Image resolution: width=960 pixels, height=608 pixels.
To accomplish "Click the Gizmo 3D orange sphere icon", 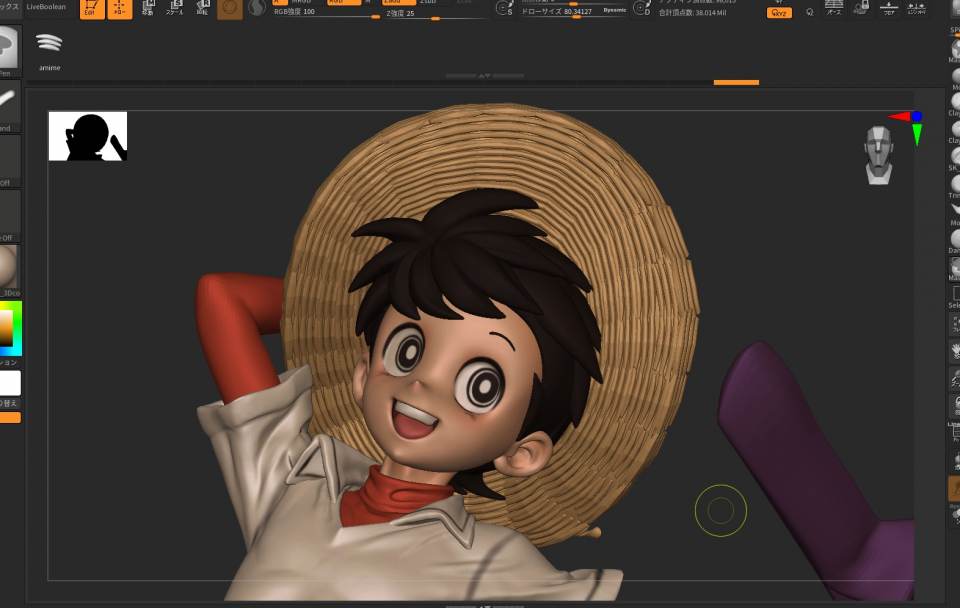I will point(230,9).
